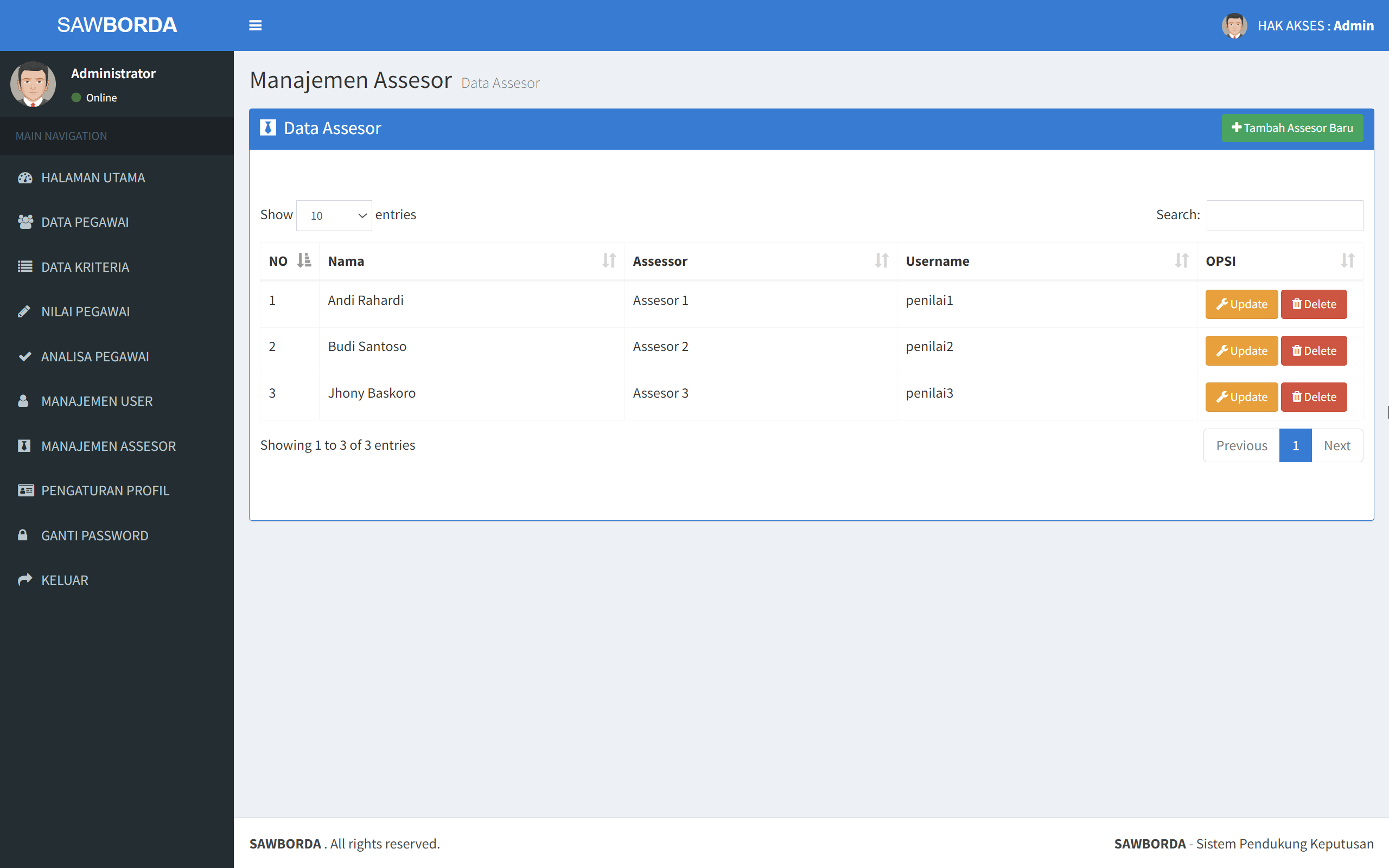Screen dimensions: 1389x868
Task: Open the MANAJEMEN ASSESOR menu item
Action: [x=109, y=445]
